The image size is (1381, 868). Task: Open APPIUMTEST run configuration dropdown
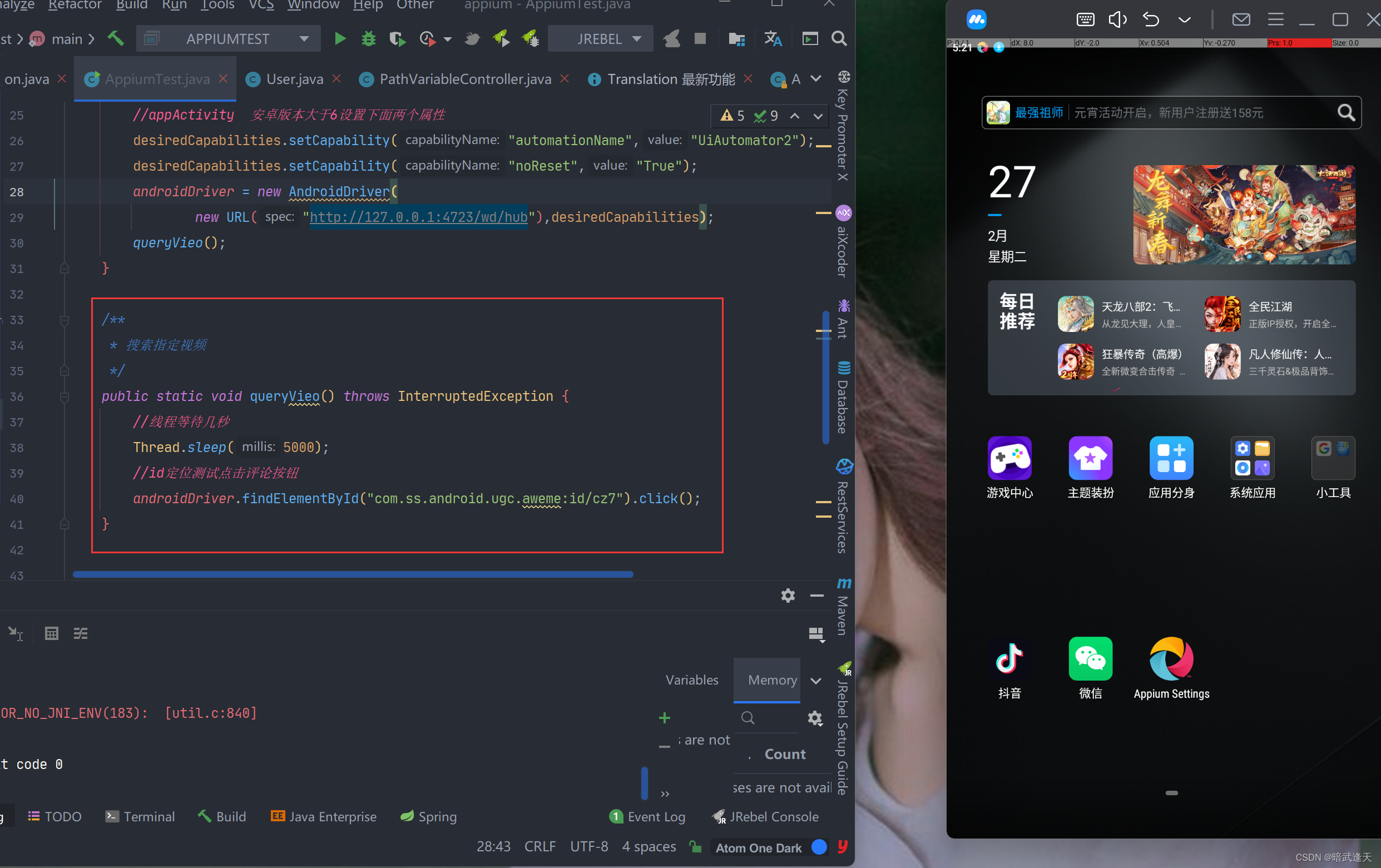[228, 38]
